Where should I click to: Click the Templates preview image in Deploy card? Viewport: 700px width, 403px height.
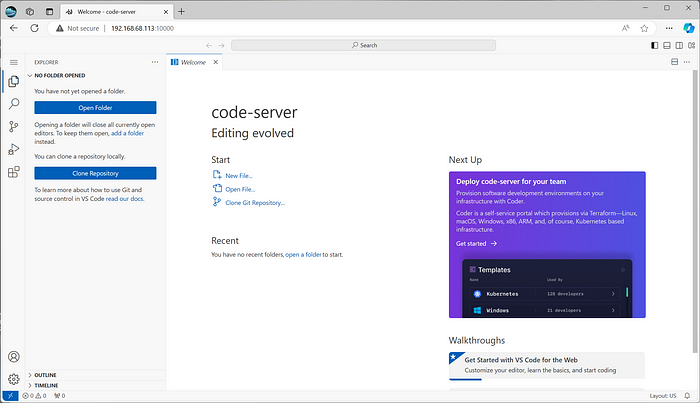[x=547, y=288]
